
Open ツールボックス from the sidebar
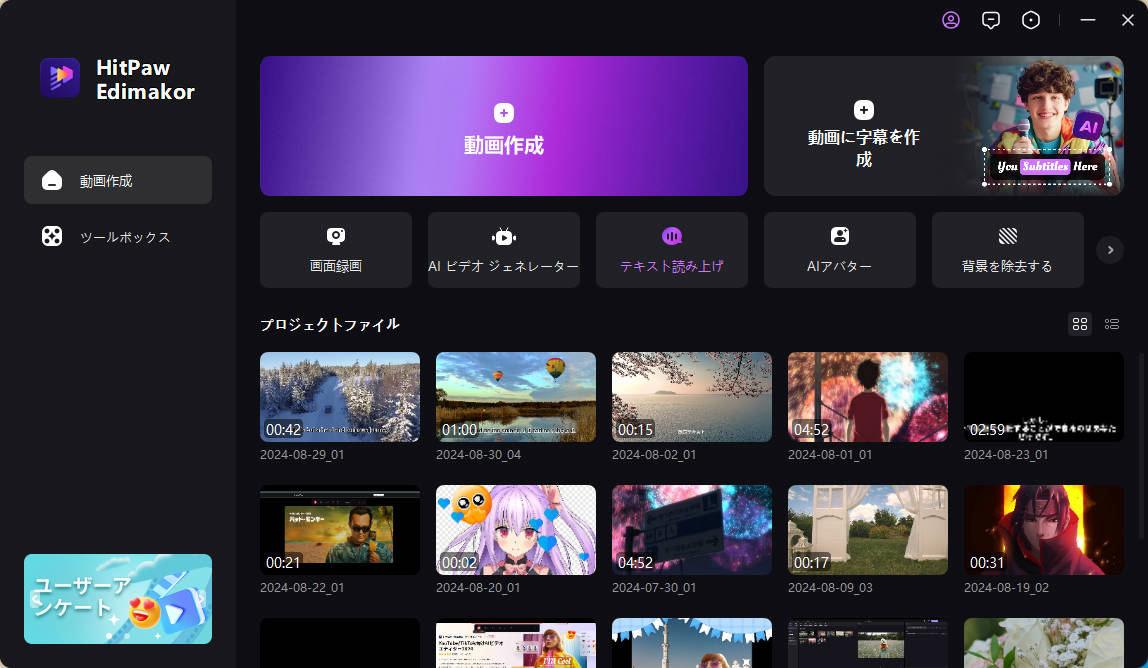117,236
